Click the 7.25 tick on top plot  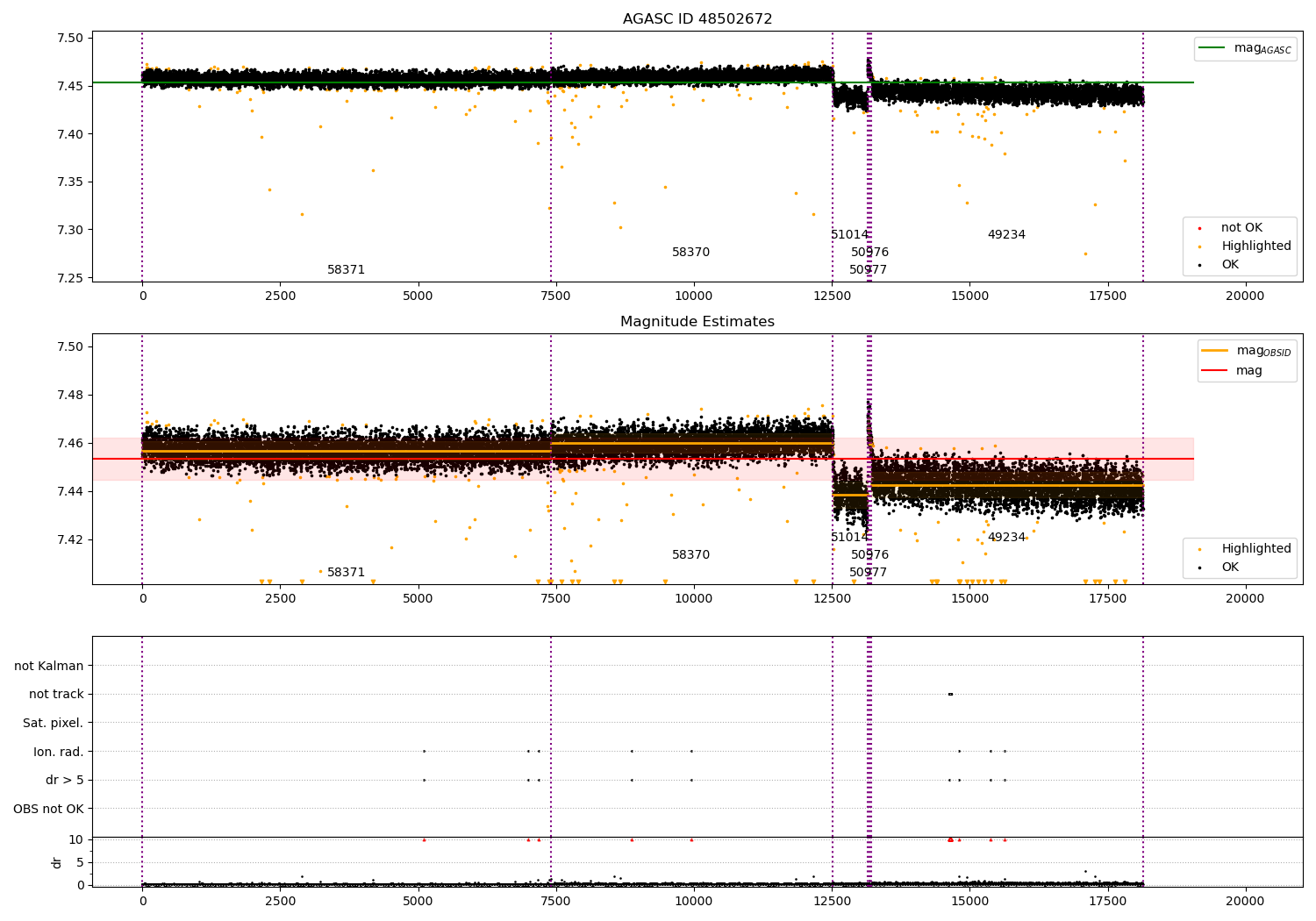[69, 278]
